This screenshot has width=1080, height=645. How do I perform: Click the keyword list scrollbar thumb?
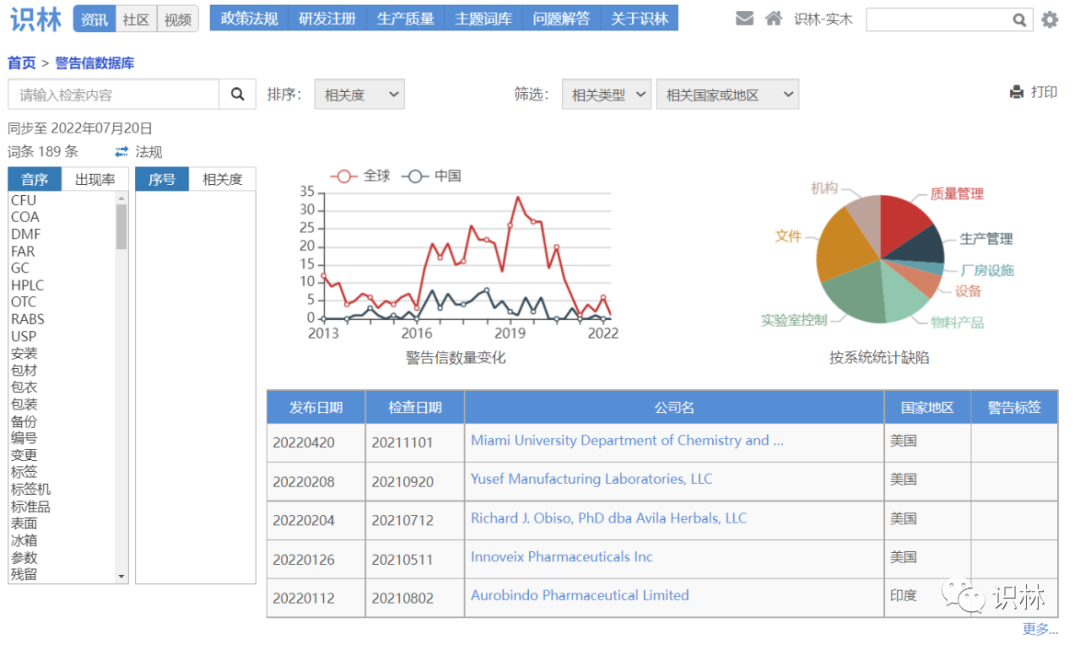121,227
